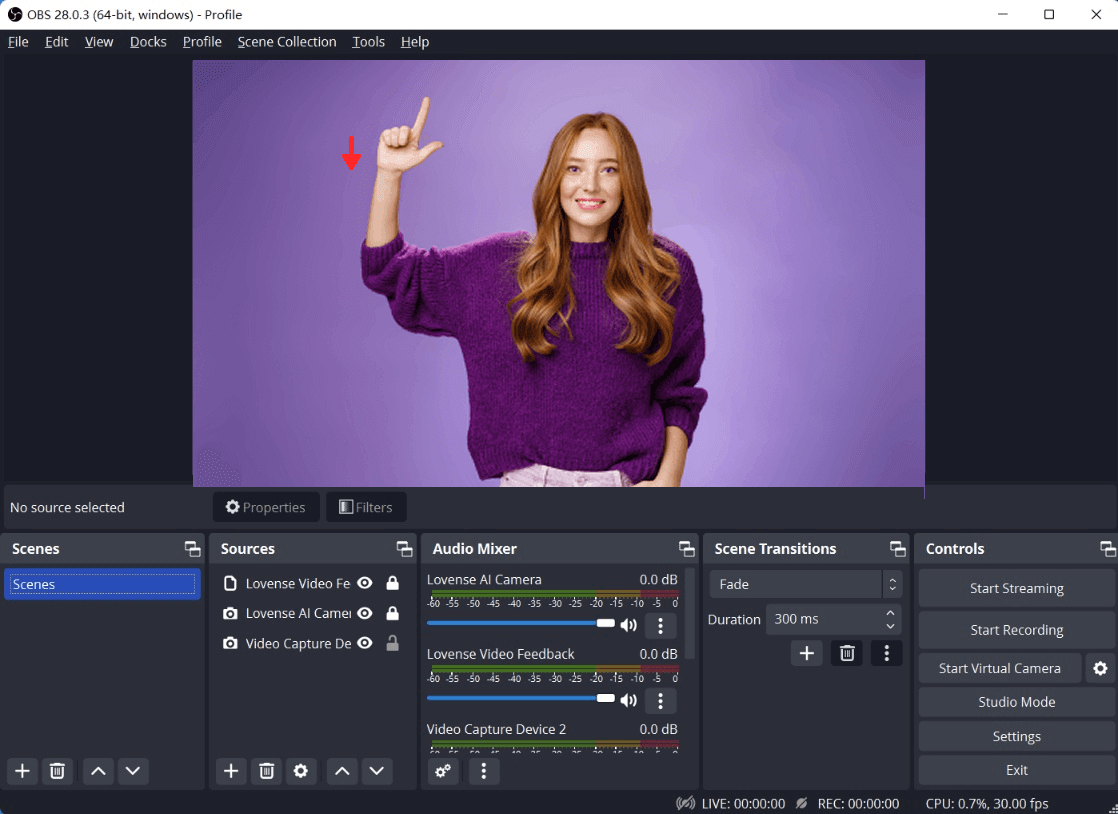Mute the Lovense AI Camera audio

628,626
